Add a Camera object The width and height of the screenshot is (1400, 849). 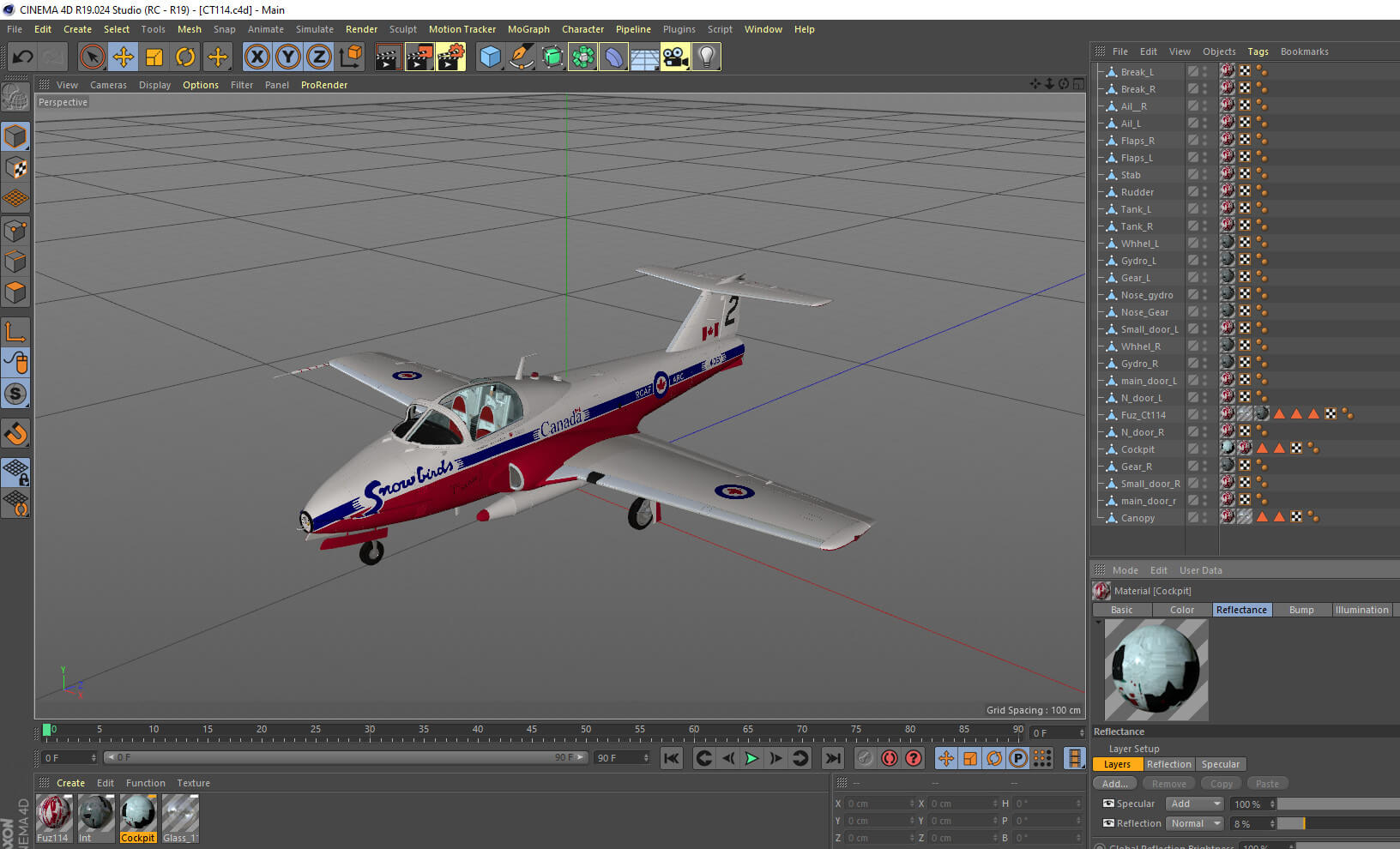point(675,57)
